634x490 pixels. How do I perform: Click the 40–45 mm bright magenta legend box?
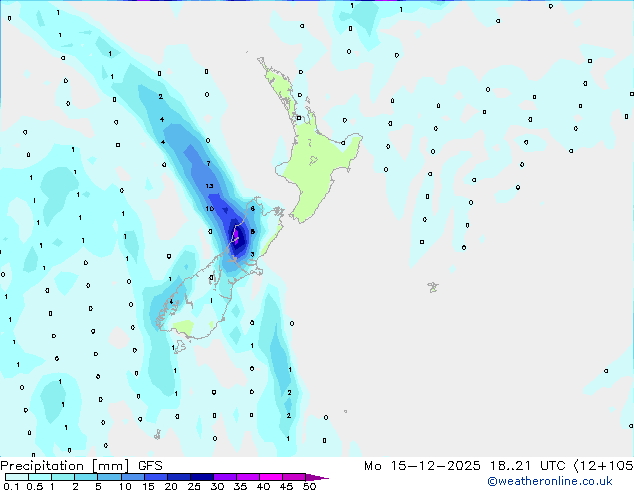tap(271, 477)
